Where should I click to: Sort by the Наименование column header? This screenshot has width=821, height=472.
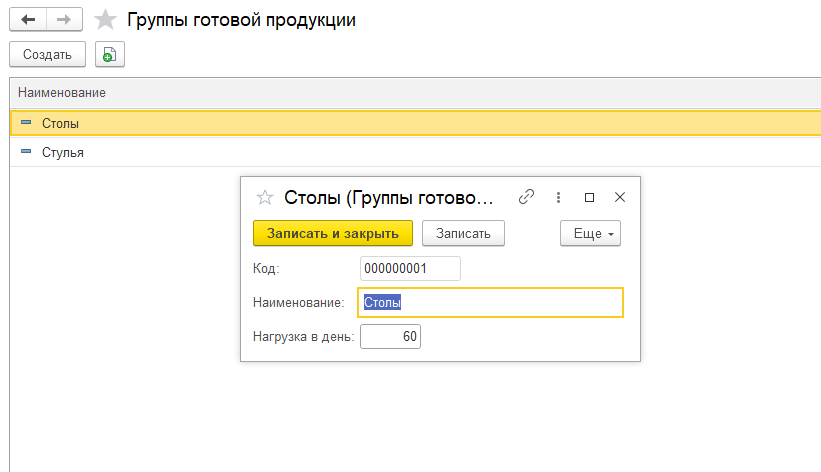(62, 93)
